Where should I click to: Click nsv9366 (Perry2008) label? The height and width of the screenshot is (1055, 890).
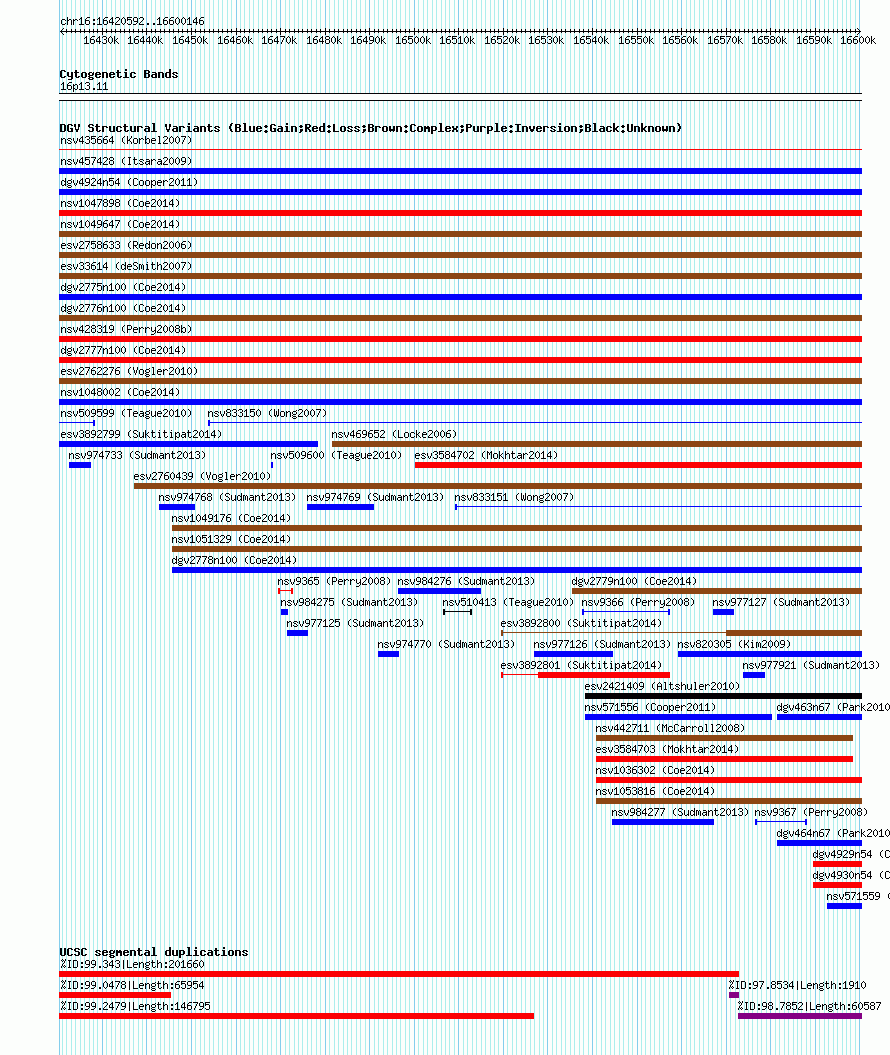pos(638,602)
